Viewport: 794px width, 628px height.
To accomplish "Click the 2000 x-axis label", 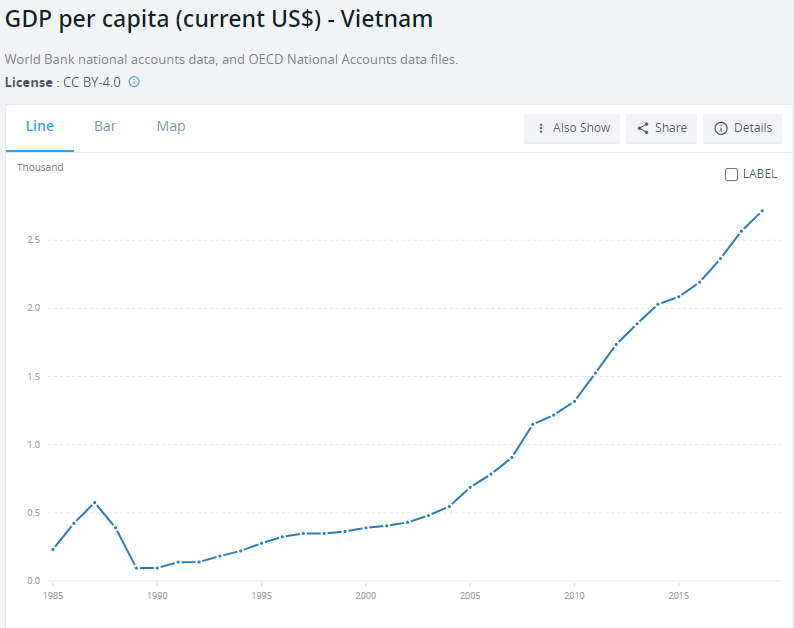I will pyautogui.click(x=365, y=595).
